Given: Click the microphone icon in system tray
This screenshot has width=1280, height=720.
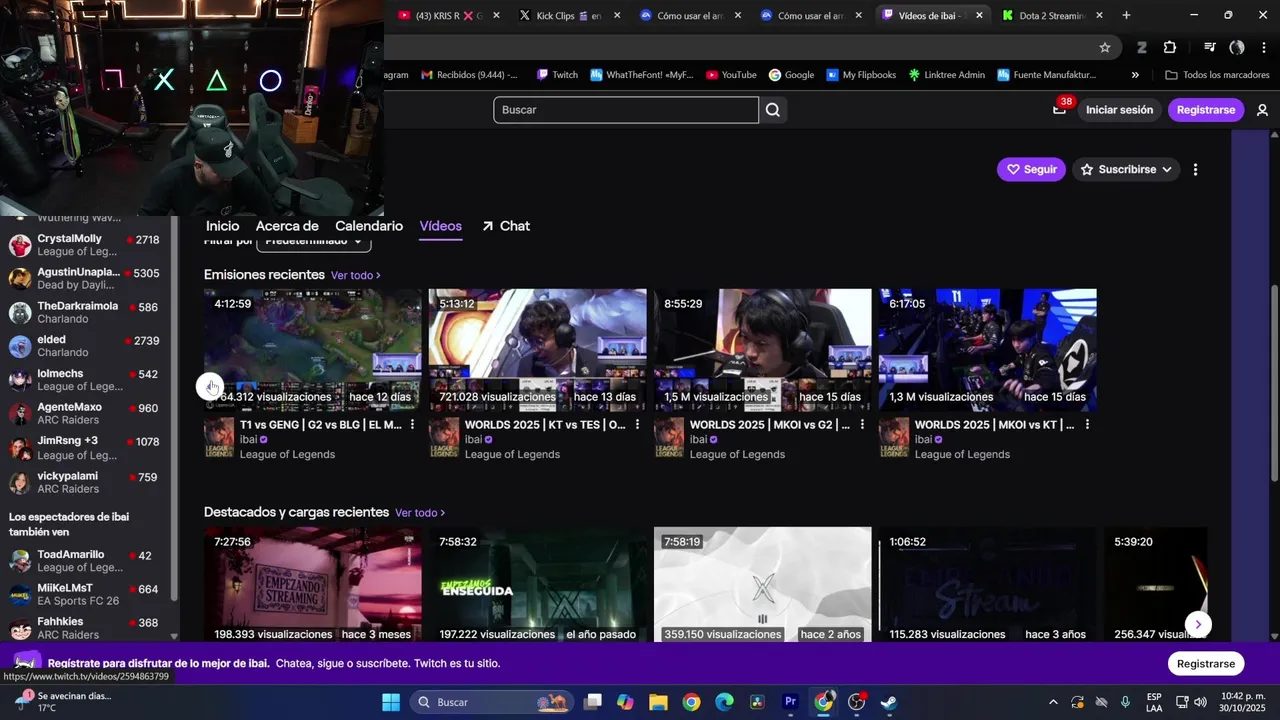Looking at the screenshot, I should pos(1125,702).
